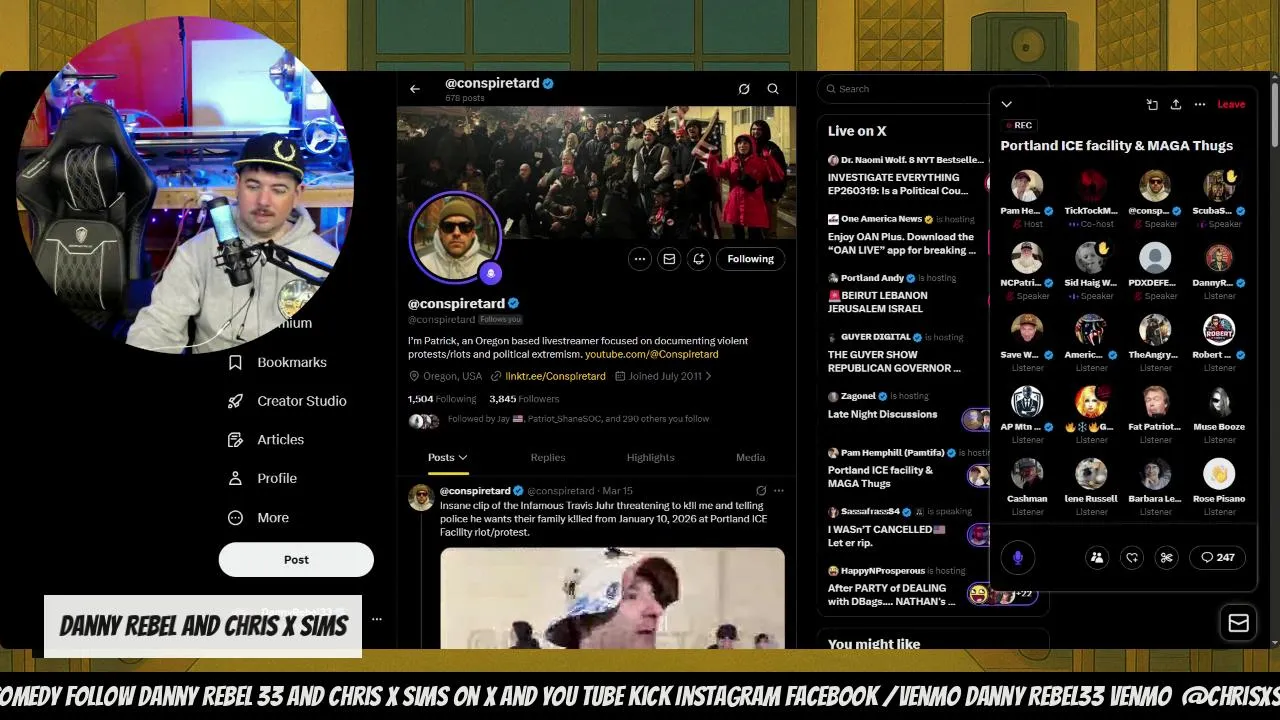Open the conspiretard profile avatar photo
The height and width of the screenshot is (720, 1280).
[456, 236]
